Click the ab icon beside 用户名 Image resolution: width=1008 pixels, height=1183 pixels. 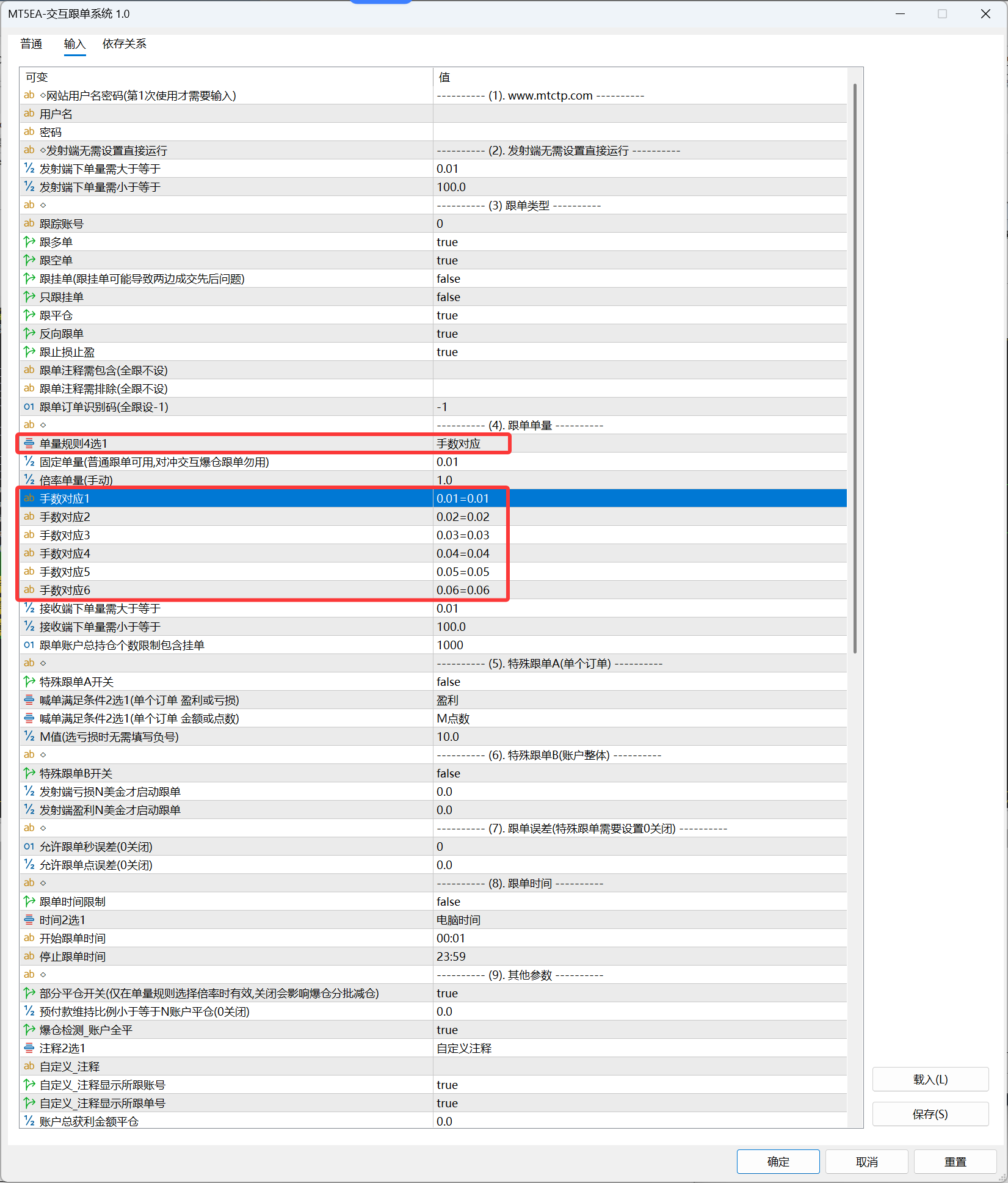(29, 113)
